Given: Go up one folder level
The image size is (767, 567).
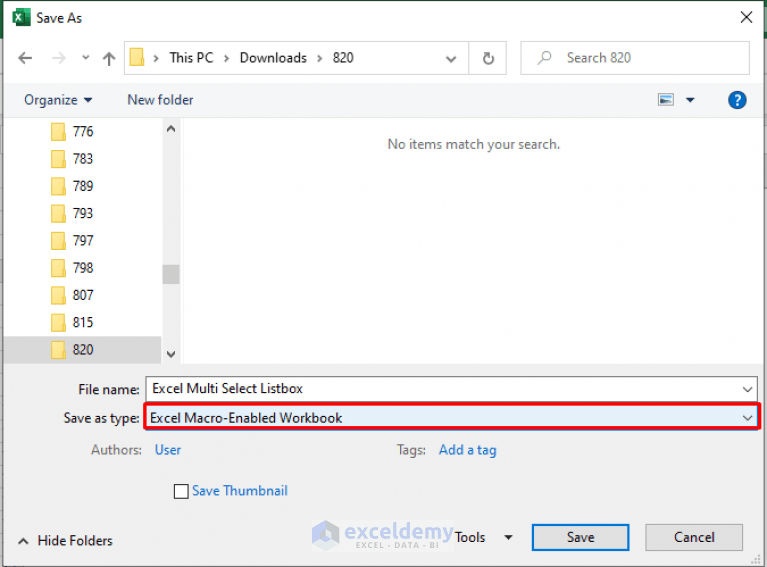Looking at the screenshot, I should 109,59.
